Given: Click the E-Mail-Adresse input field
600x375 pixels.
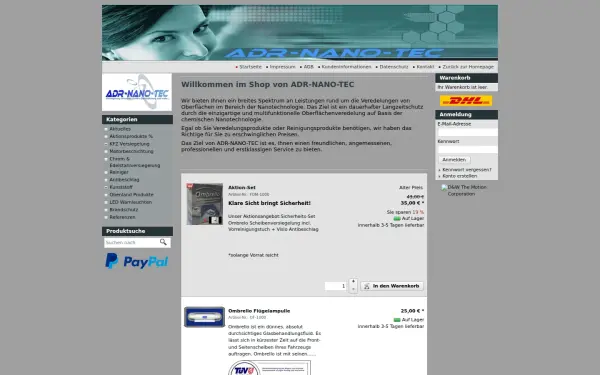Looking at the screenshot, I should (468, 132).
